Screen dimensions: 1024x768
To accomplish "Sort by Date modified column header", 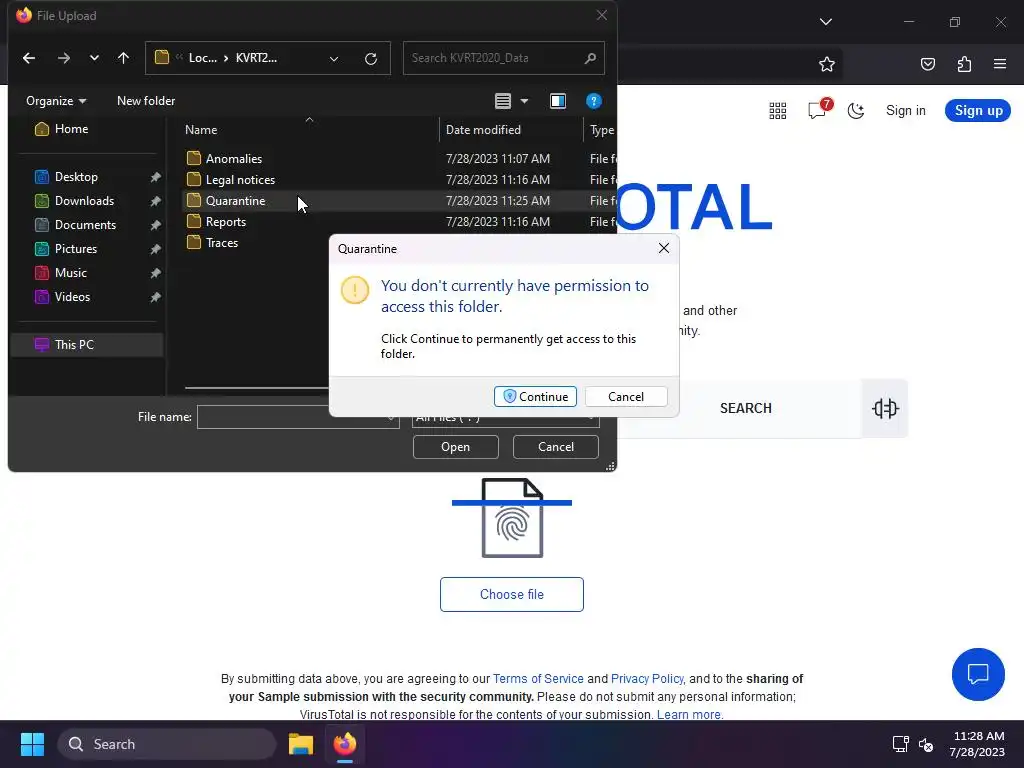I will tap(483, 129).
